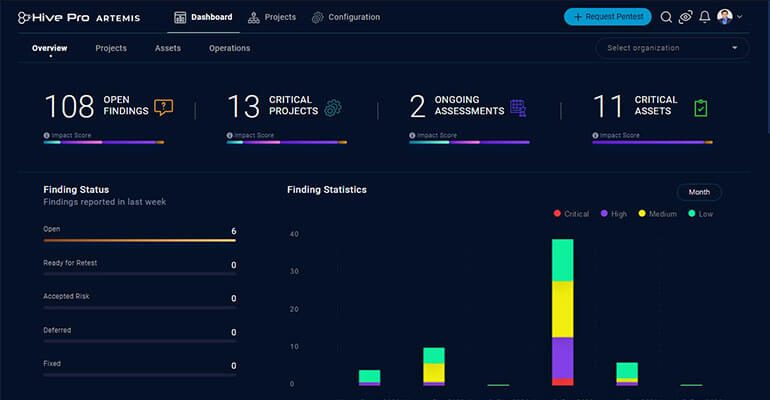
Task: Click the Critical Assets clipboard icon
Action: click(700, 107)
